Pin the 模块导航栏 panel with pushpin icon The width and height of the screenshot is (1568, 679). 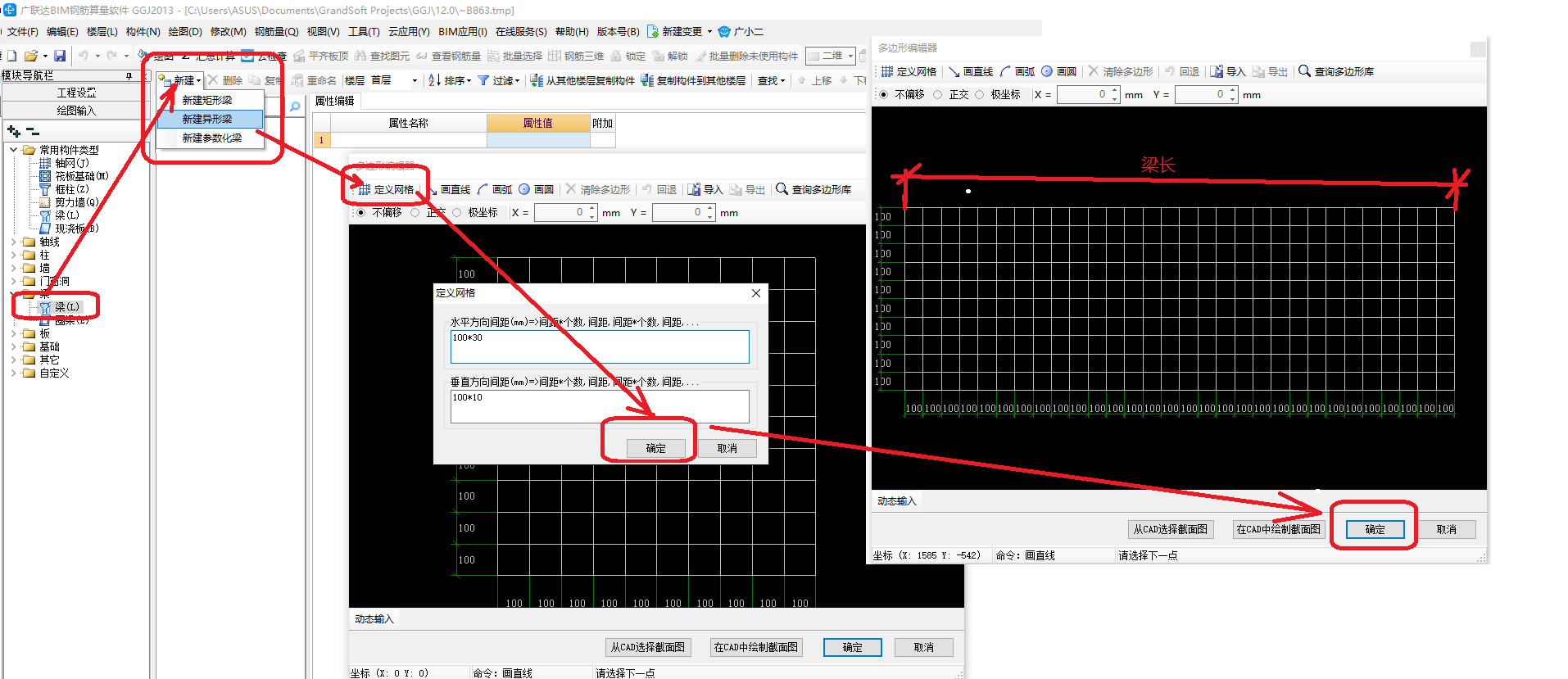click(x=129, y=75)
